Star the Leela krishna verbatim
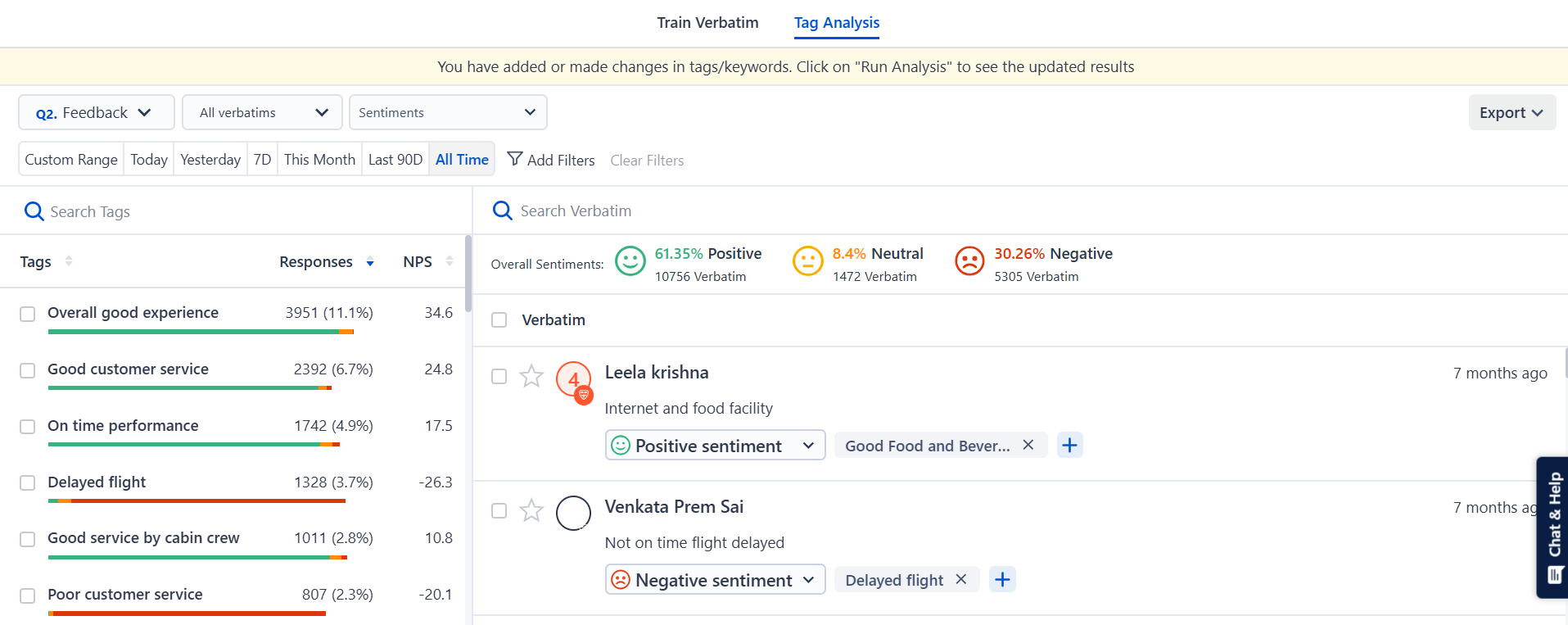The height and width of the screenshot is (625, 1568). 531,376
